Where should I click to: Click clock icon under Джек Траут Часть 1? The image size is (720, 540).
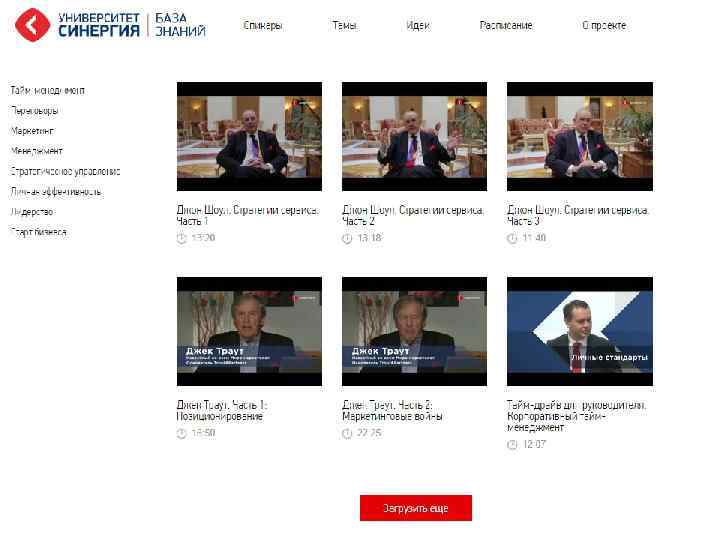tap(182, 433)
